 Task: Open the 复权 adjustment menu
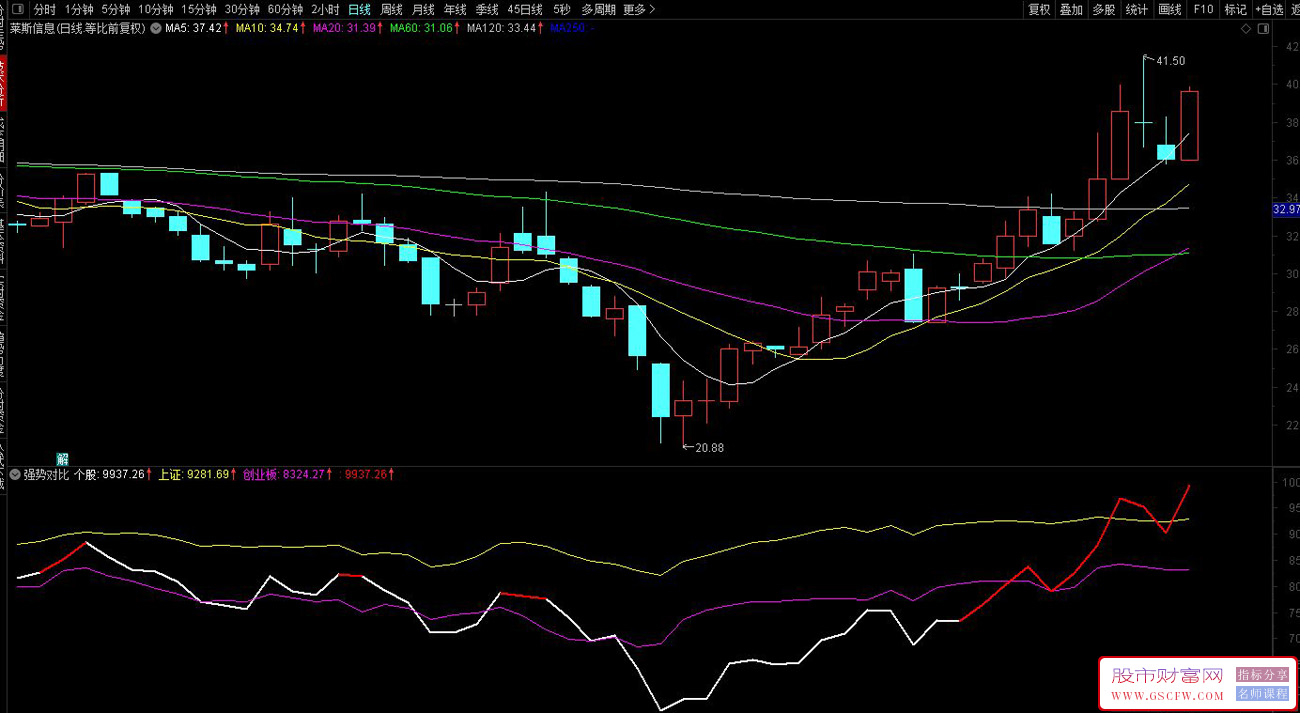coord(1040,9)
